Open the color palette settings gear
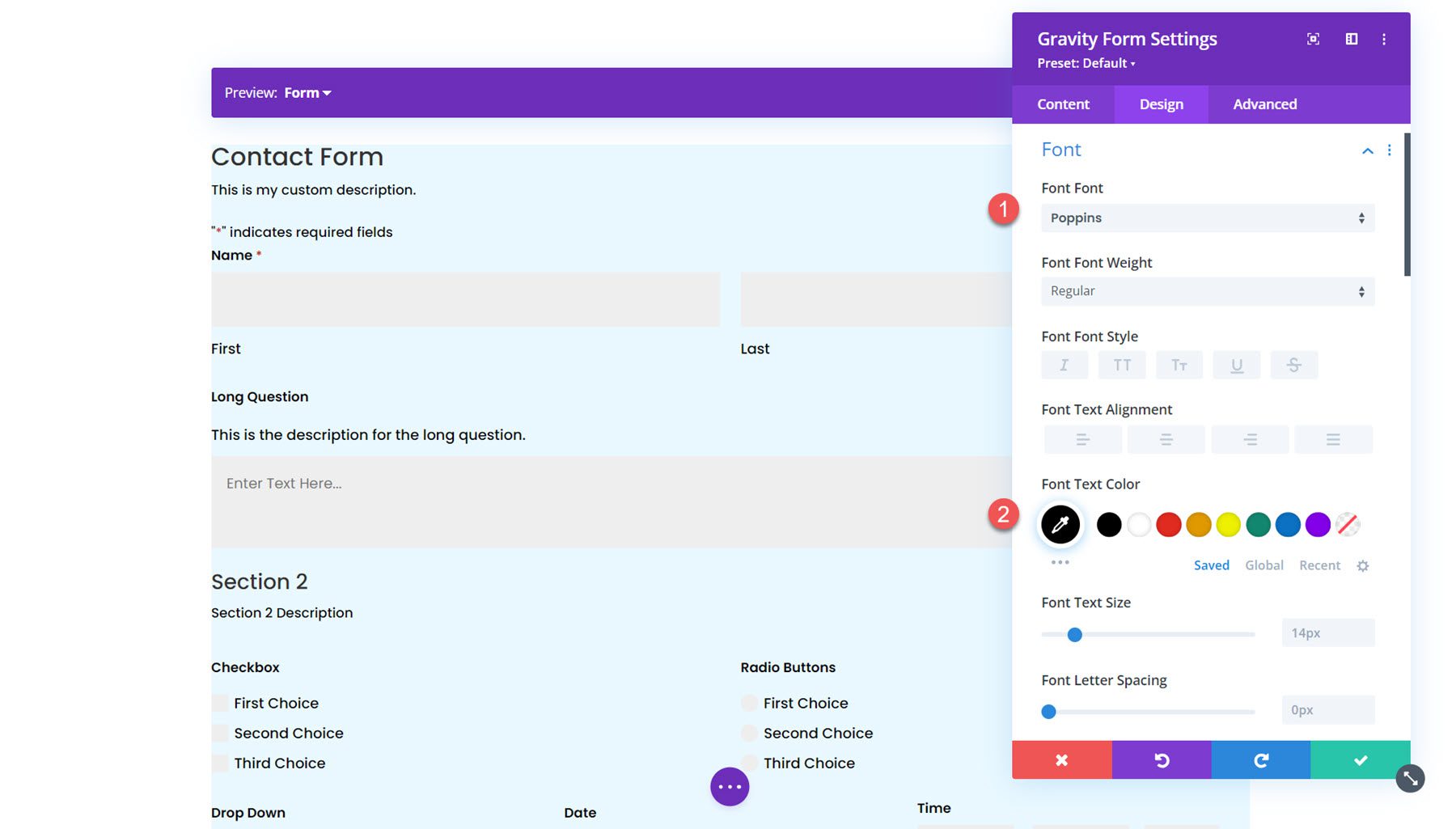 [x=1363, y=565]
